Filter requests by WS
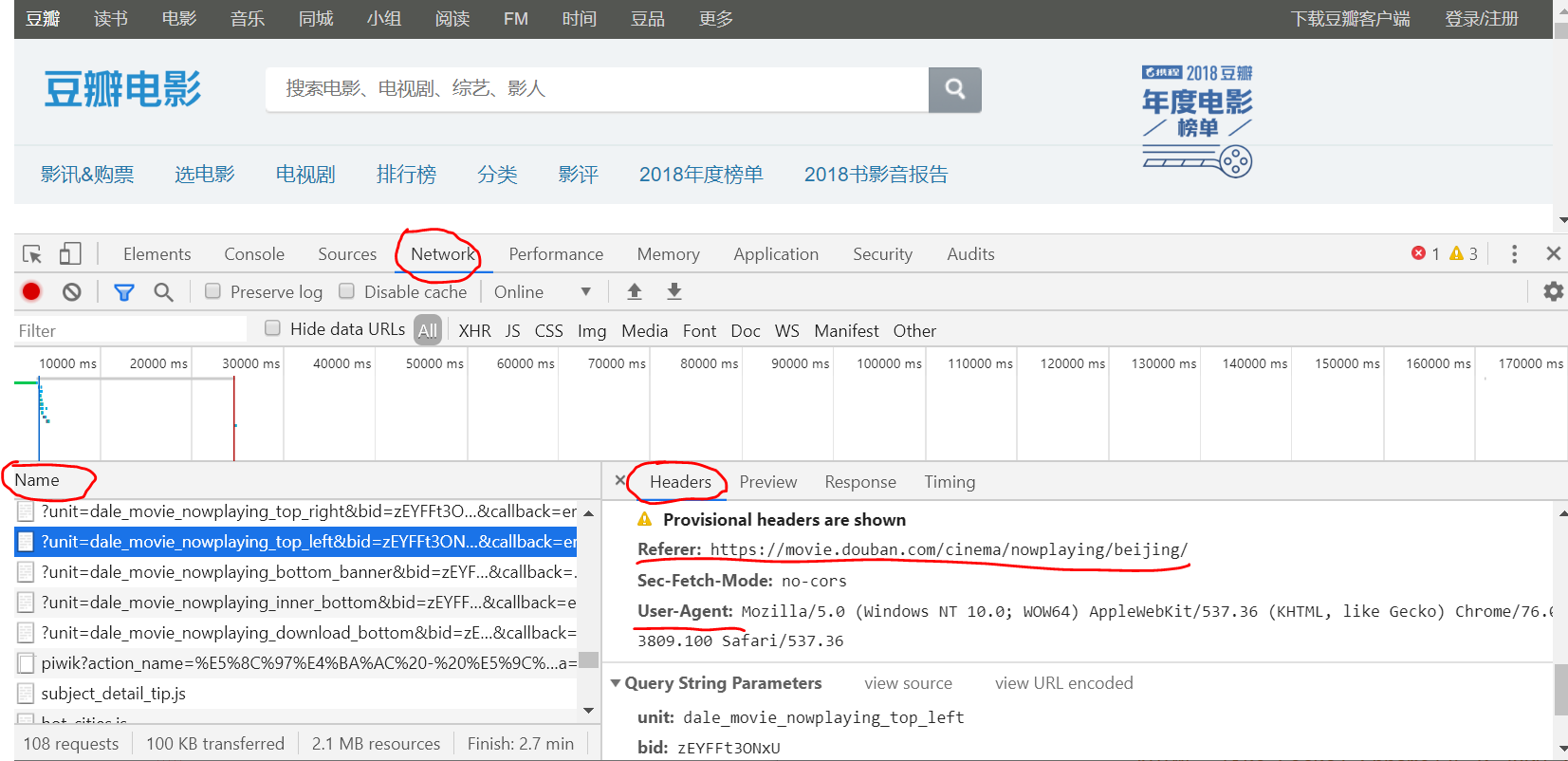This screenshot has height=761, width=1568. coord(787,331)
